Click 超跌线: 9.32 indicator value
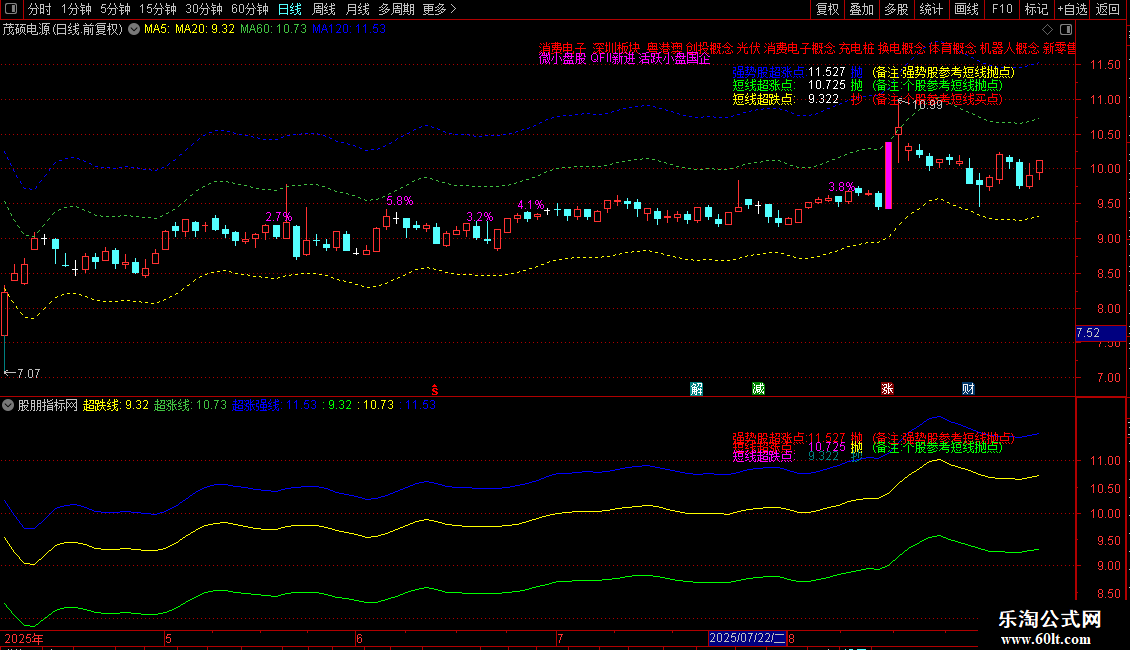This screenshot has width=1130, height=650. tap(115, 405)
